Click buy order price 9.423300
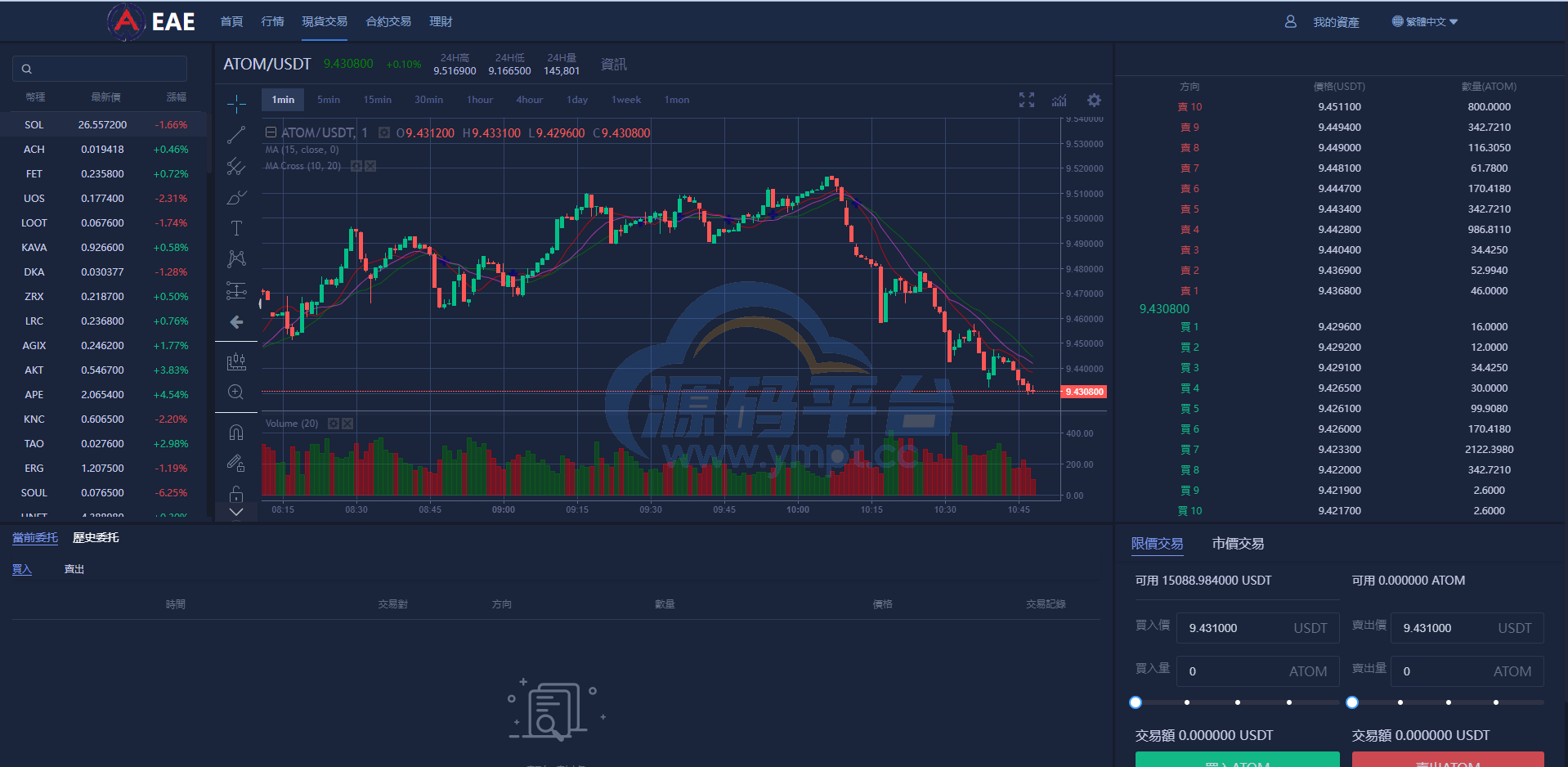Image resolution: width=1568 pixels, height=767 pixels. pyautogui.click(x=1339, y=450)
